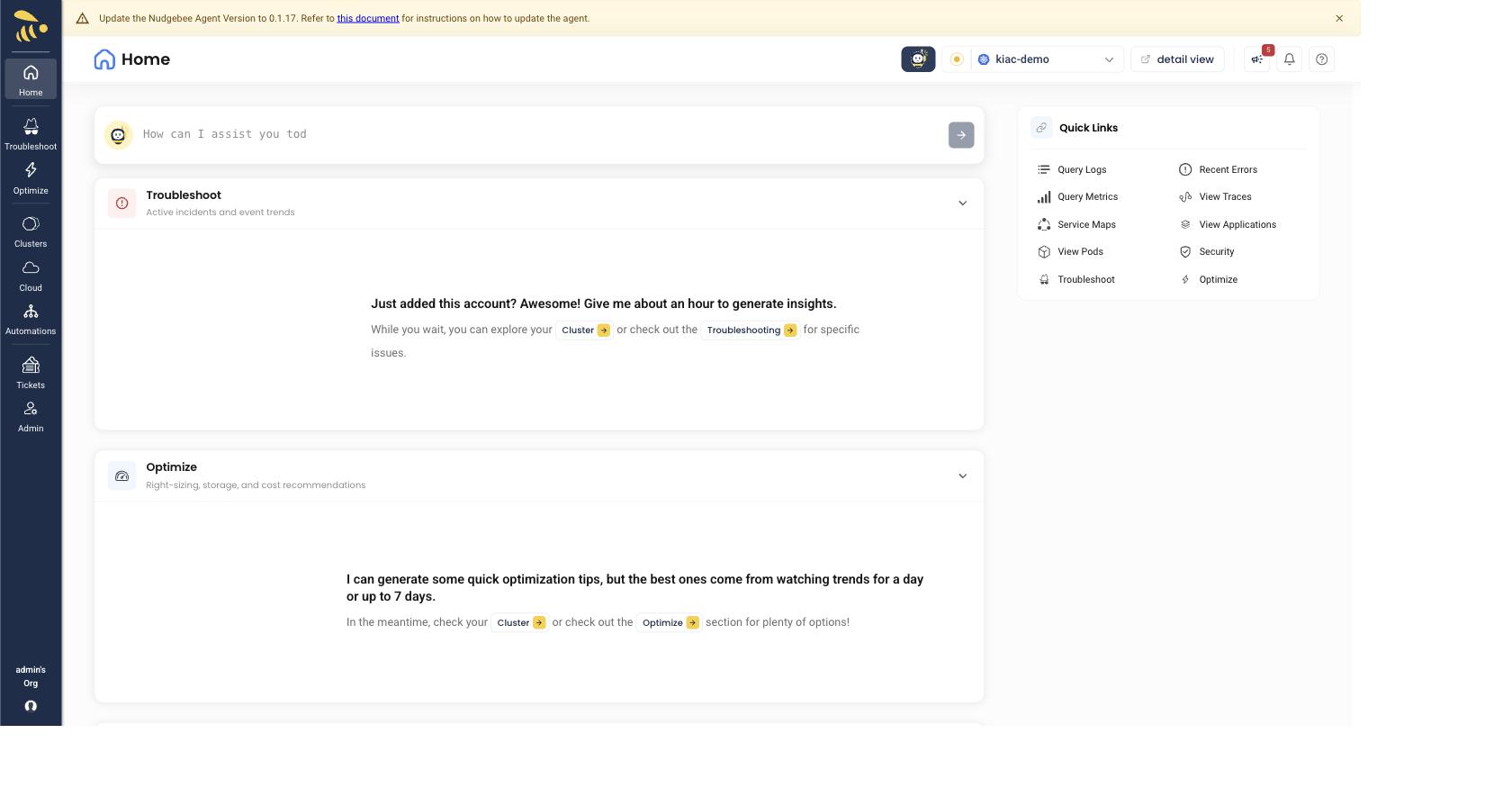Collapse the Troubleshoot section chevron
Viewport: 1512px width, 806px height.
(x=962, y=204)
